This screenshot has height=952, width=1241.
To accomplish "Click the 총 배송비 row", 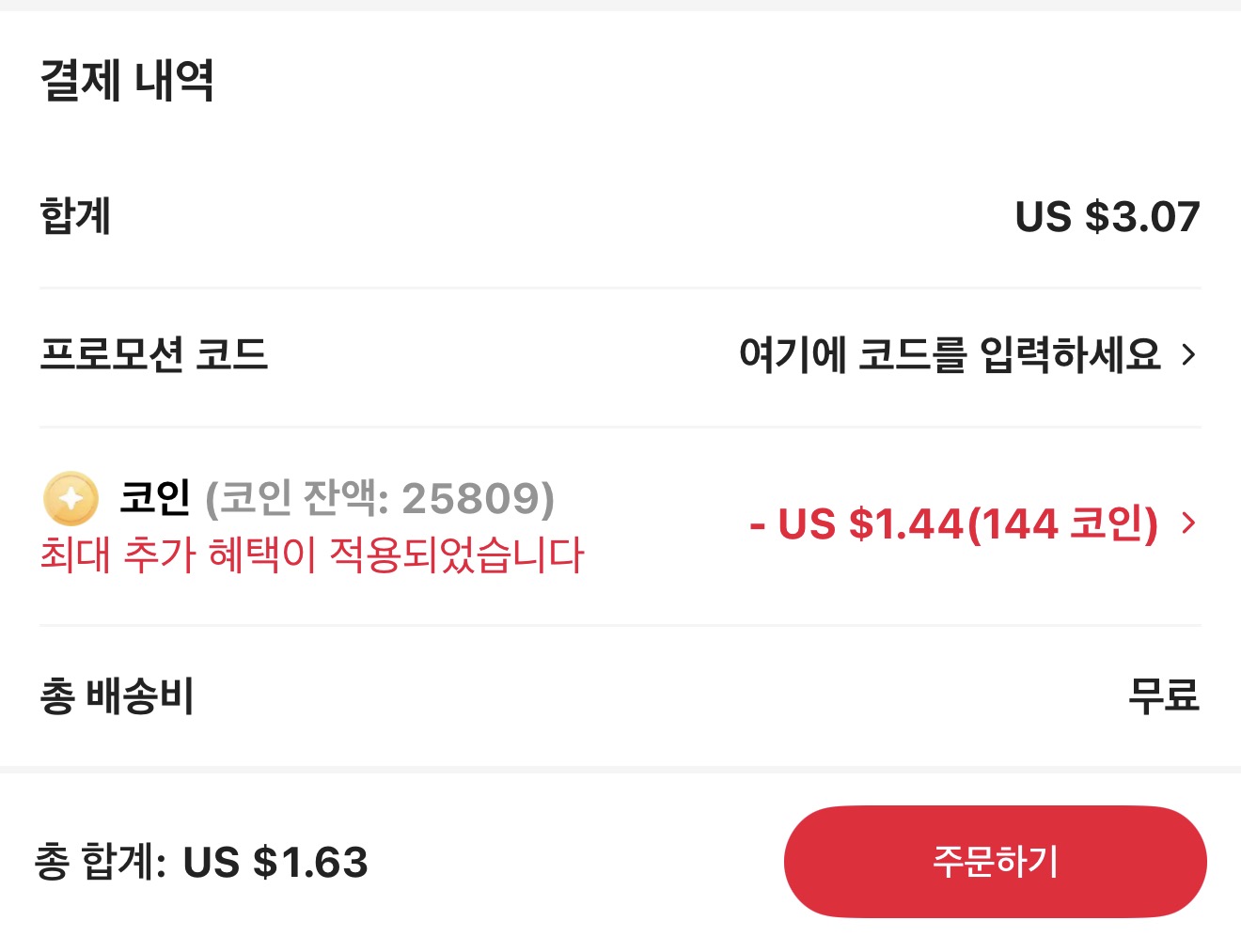I will [x=620, y=697].
